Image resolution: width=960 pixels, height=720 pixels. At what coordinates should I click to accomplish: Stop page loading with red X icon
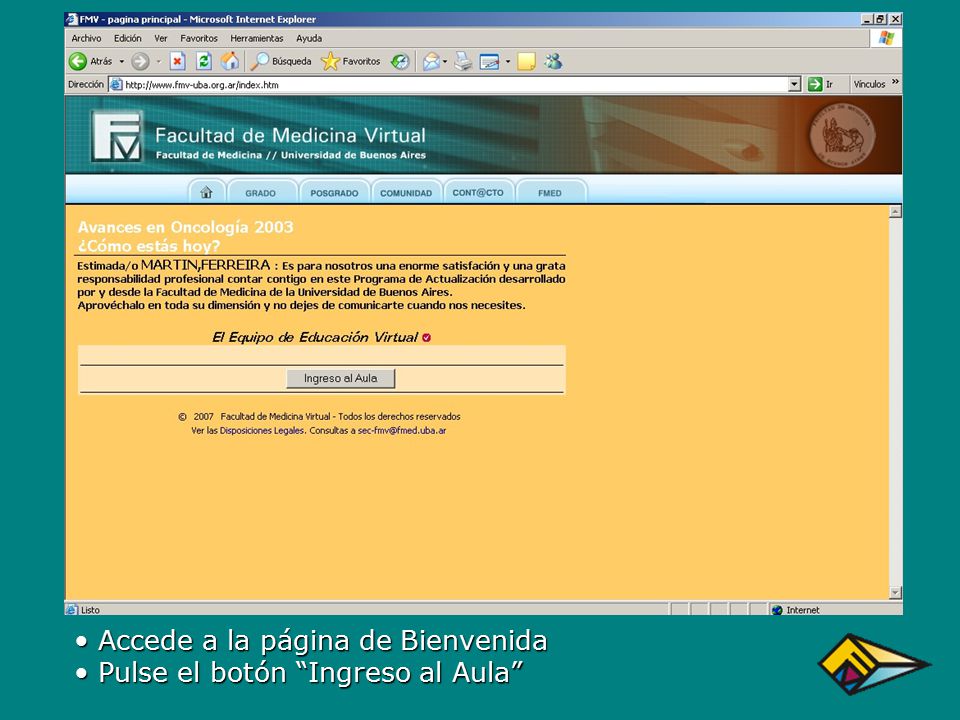(178, 61)
